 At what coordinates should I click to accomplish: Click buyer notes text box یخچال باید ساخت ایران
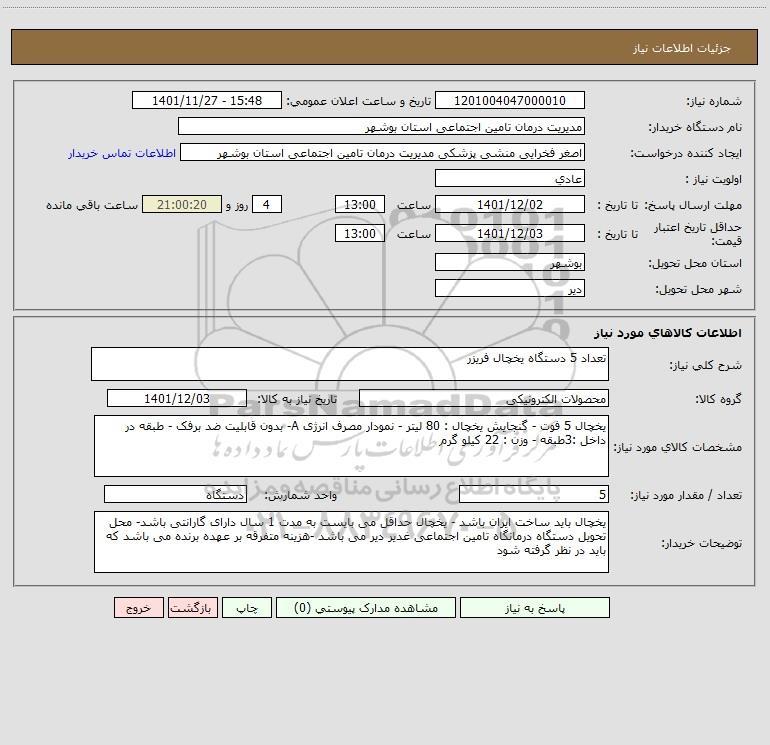351,542
